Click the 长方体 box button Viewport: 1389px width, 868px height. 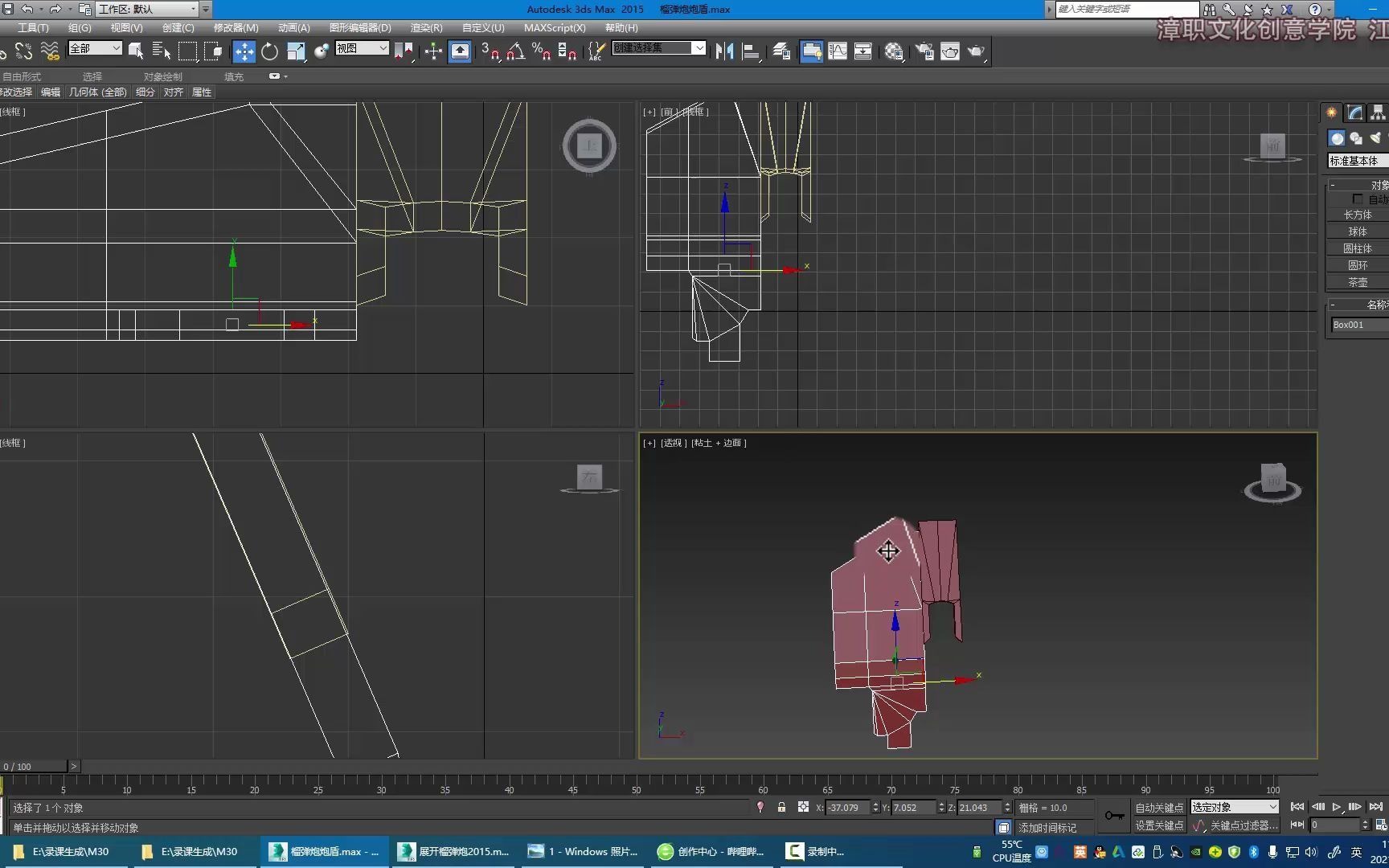point(1358,215)
